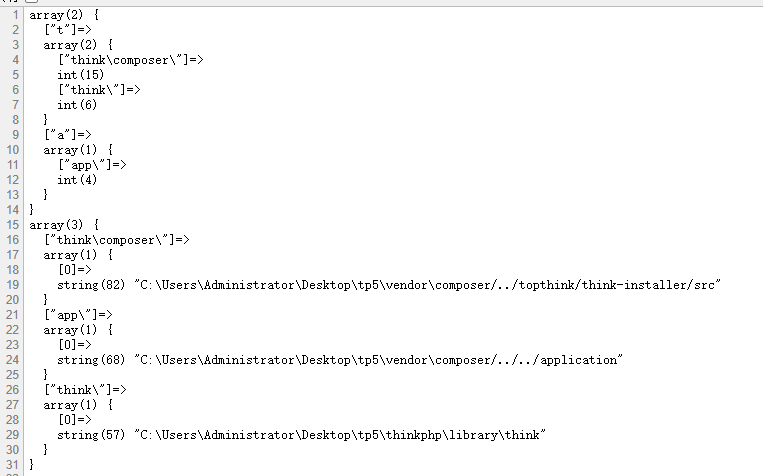This screenshot has width=763, height=476.
Task: Select line number 19 in the margin
Action: 13,285
